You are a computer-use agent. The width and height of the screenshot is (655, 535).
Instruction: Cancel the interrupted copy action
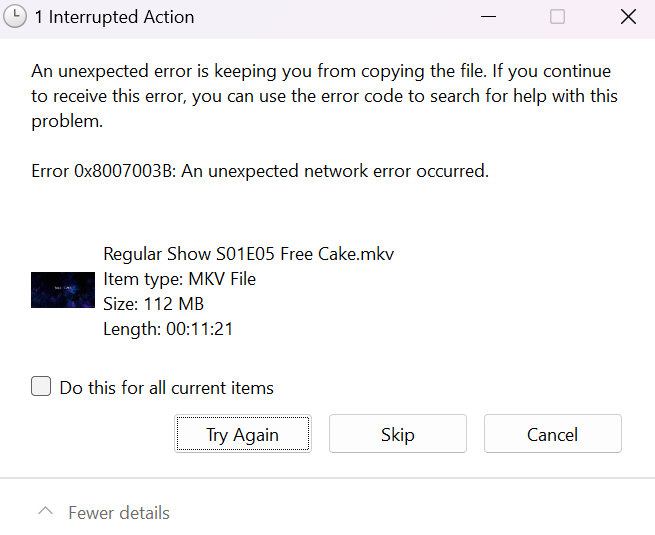pos(552,434)
